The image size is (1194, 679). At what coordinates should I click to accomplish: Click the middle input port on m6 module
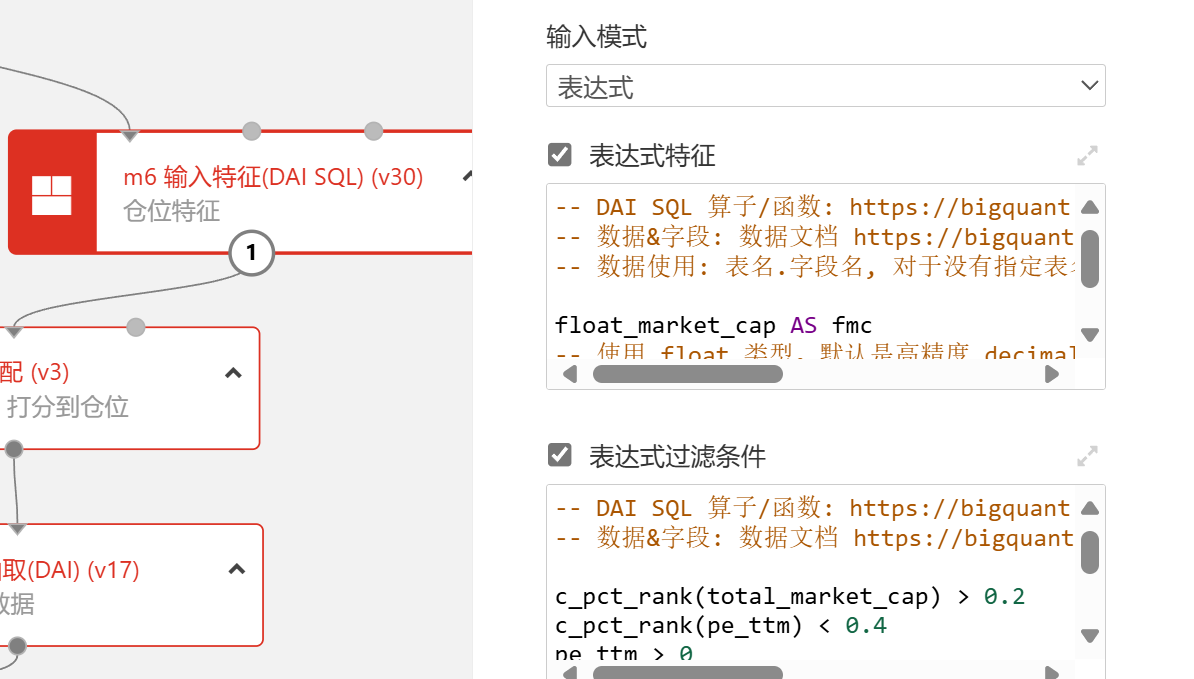point(252,131)
